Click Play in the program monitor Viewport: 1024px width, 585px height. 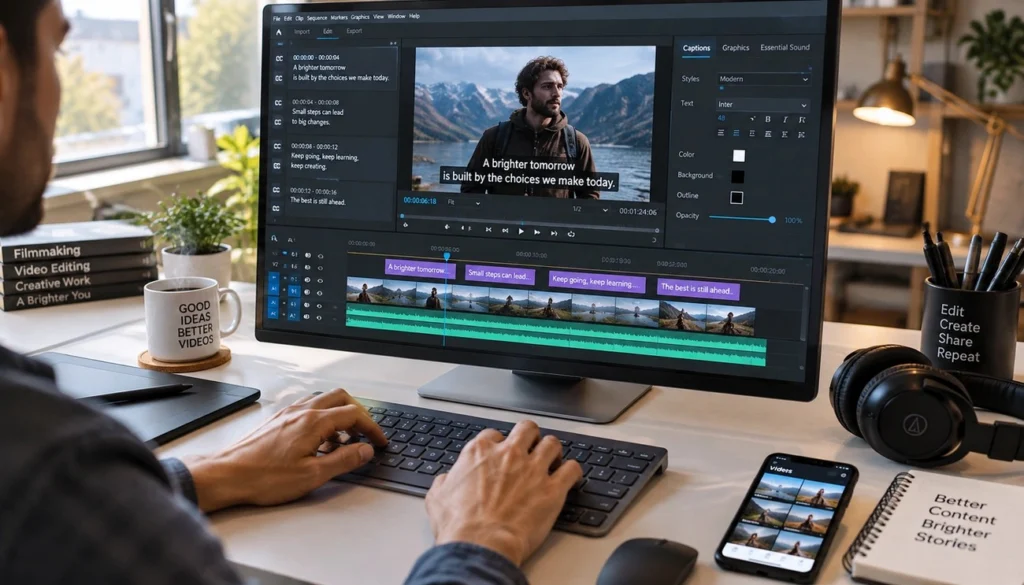click(x=520, y=231)
